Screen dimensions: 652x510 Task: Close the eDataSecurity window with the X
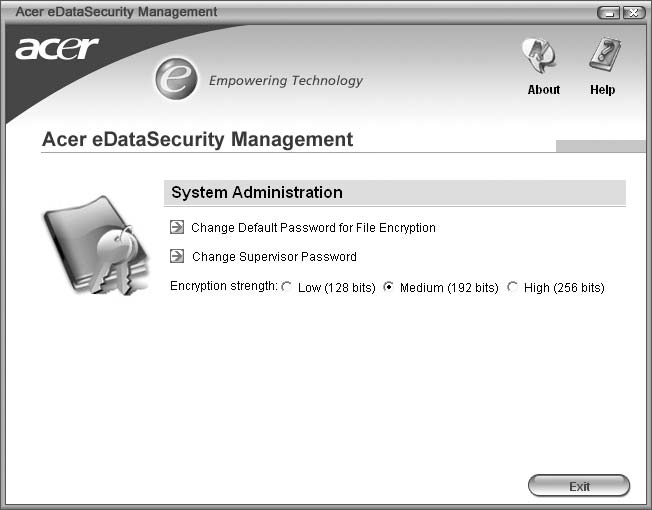tap(633, 13)
